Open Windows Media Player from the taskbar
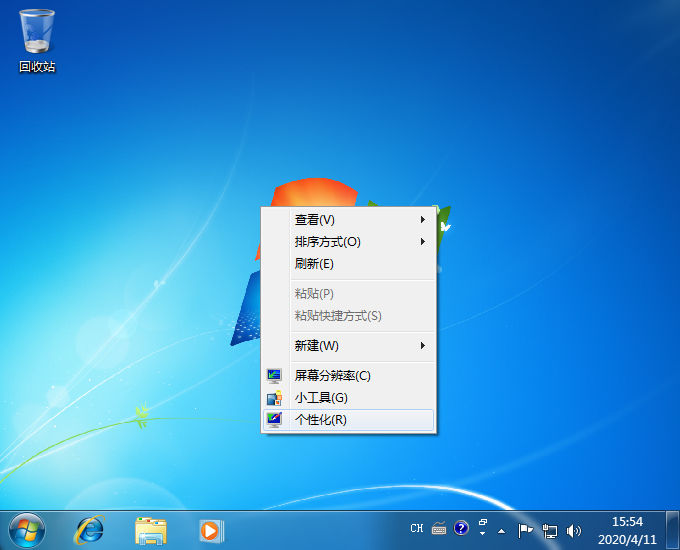Viewport: 680px width, 550px height. pyautogui.click(x=210, y=529)
